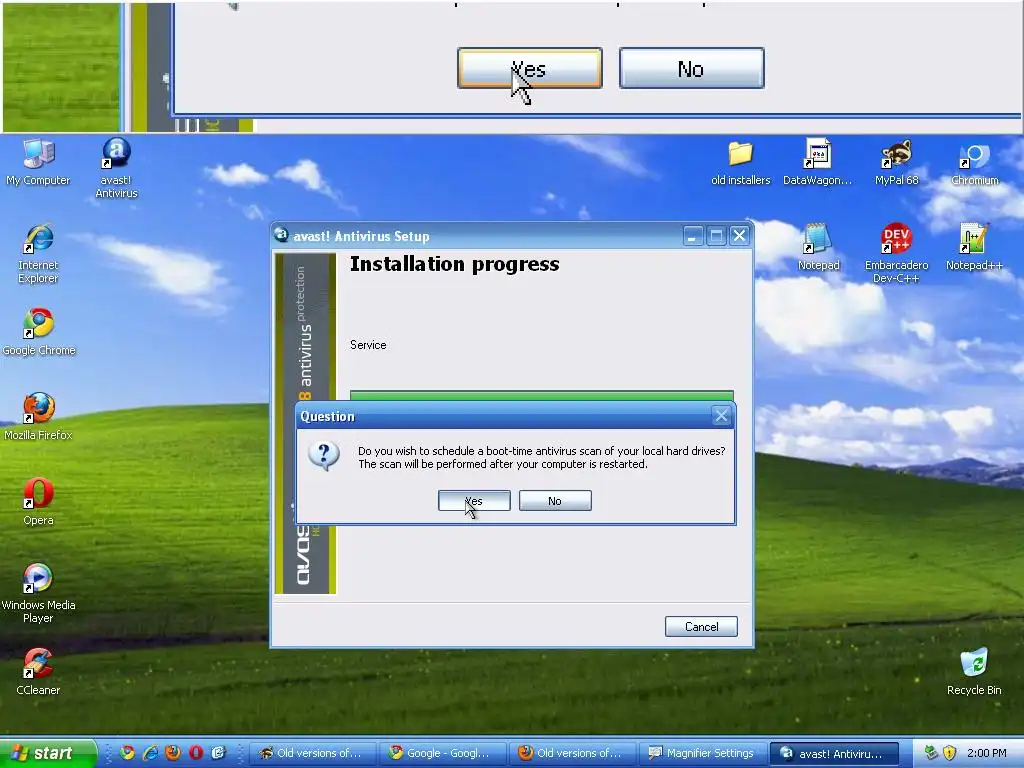Click the Safely Remove Hardware tray icon

pos(931,753)
